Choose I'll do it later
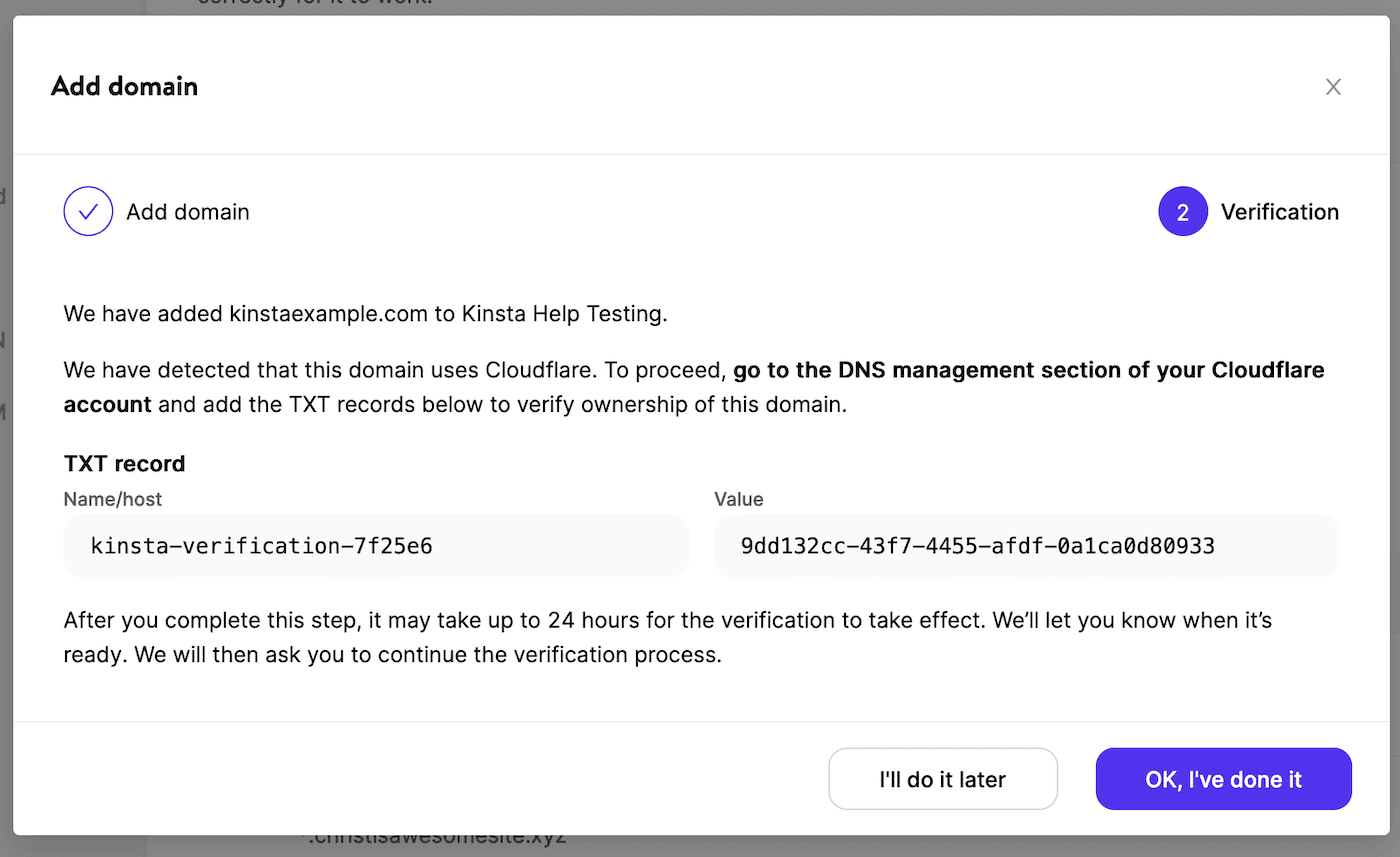This screenshot has height=857, width=1400. coord(942,778)
